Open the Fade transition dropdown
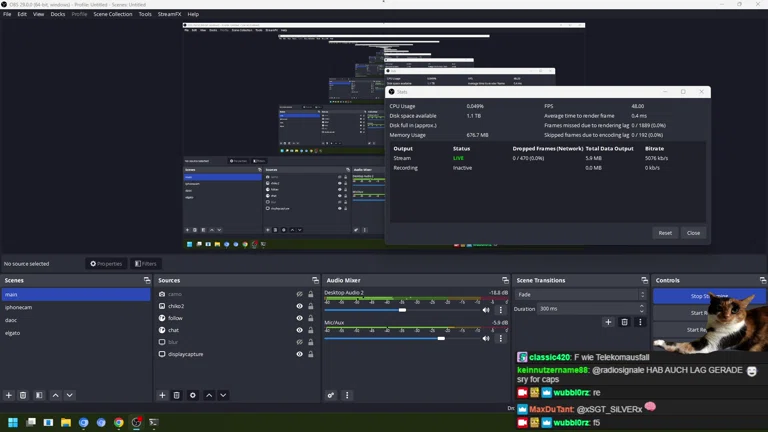This screenshot has height=432, width=768. pos(580,295)
